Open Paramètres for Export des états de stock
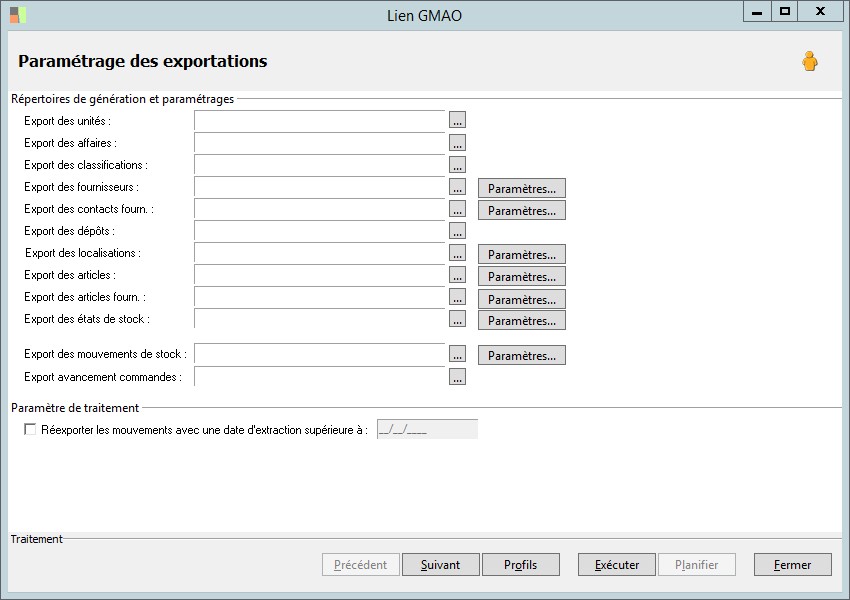 coord(521,320)
